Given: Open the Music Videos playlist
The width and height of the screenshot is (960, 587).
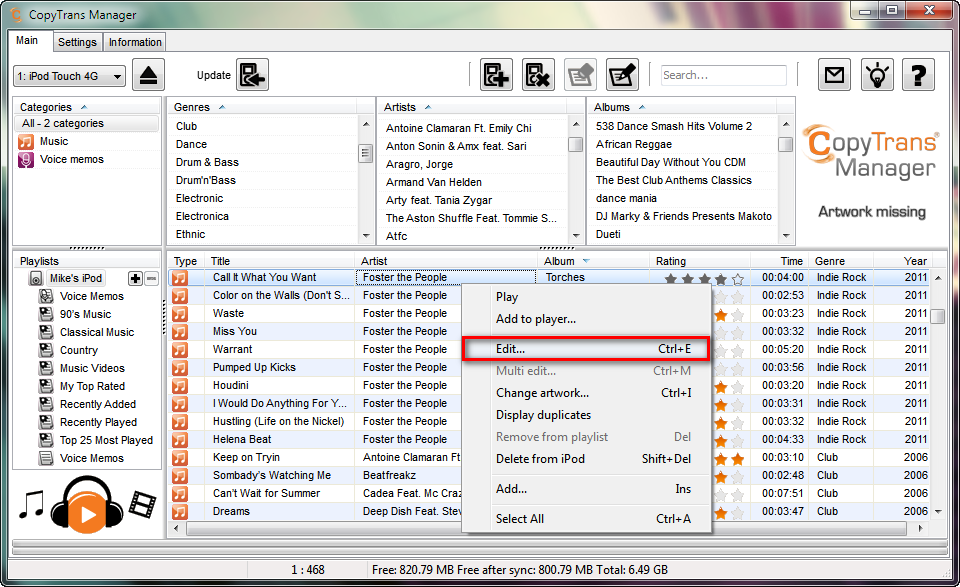Looking at the screenshot, I should pyautogui.click(x=92, y=368).
